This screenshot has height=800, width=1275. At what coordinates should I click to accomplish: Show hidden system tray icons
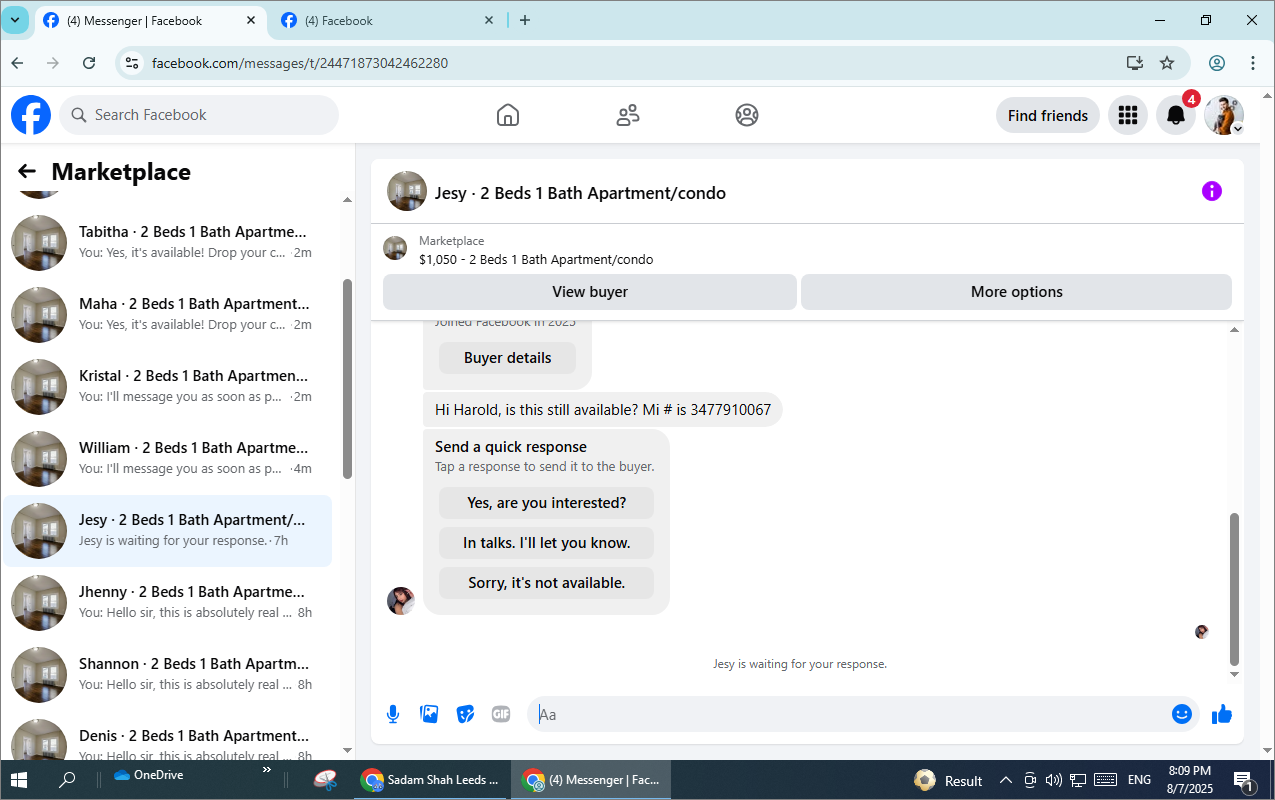click(1005, 780)
